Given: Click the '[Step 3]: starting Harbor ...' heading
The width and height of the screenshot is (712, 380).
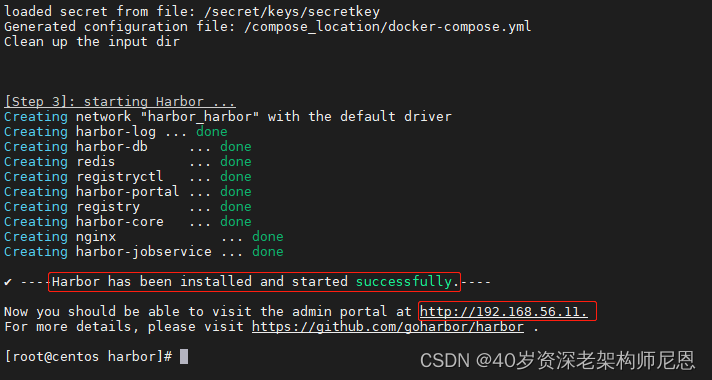Looking at the screenshot, I should pyautogui.click(x=120, y=102).
